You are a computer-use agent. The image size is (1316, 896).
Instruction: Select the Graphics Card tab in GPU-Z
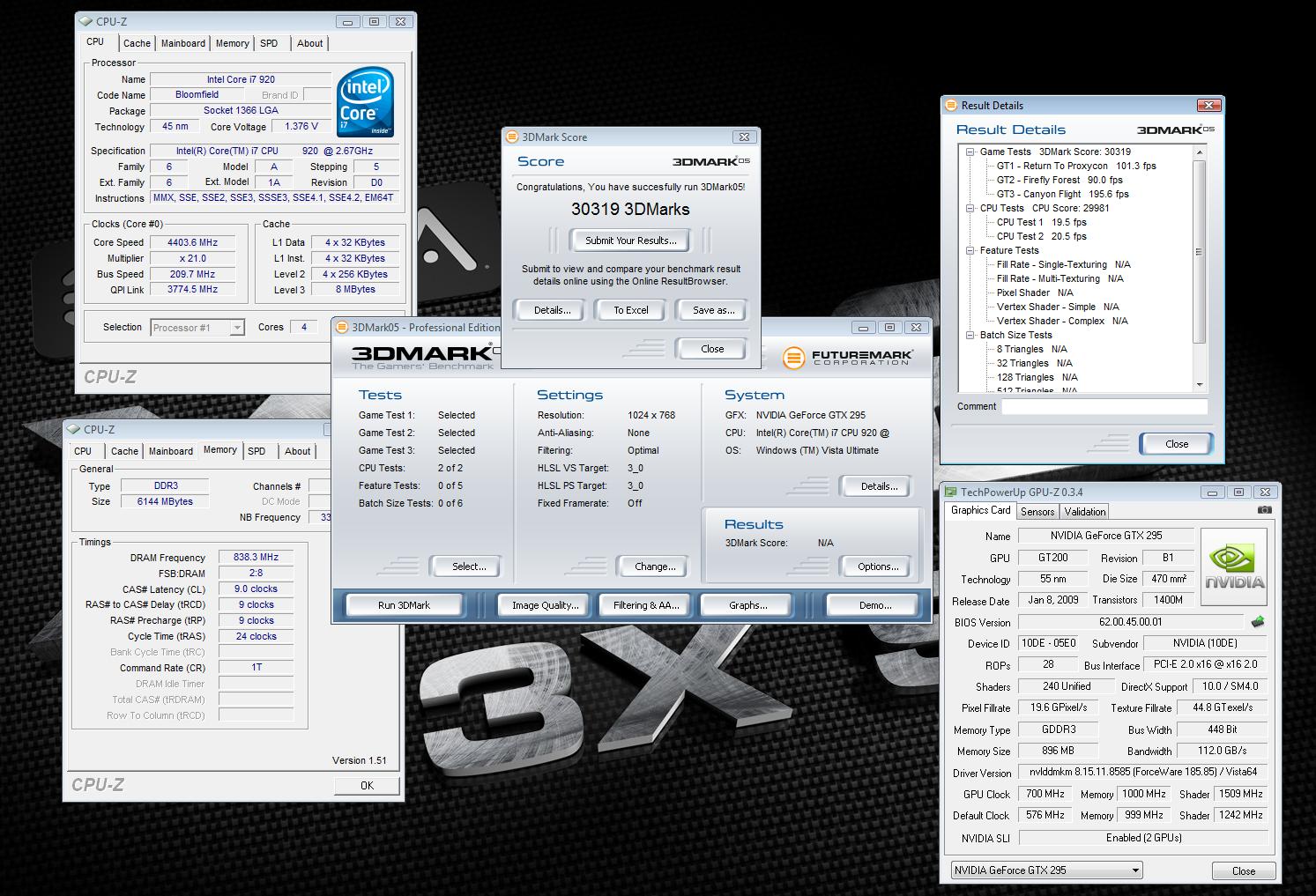coord(980,510)
